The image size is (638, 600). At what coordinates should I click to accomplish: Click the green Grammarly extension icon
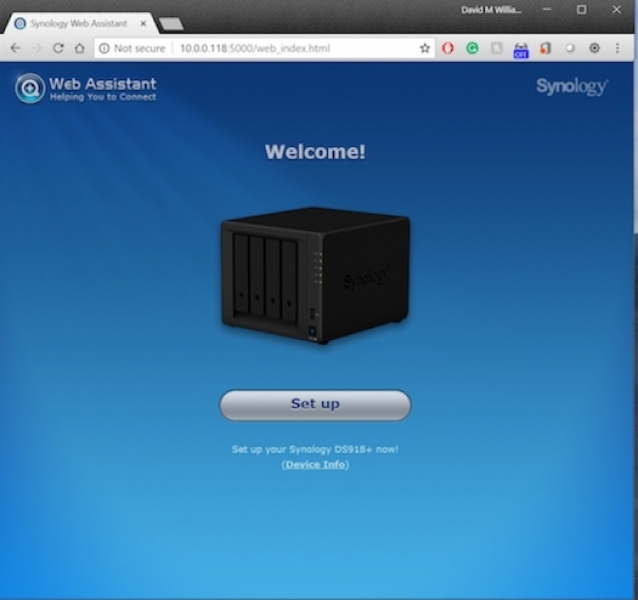(x=472, y=48)
